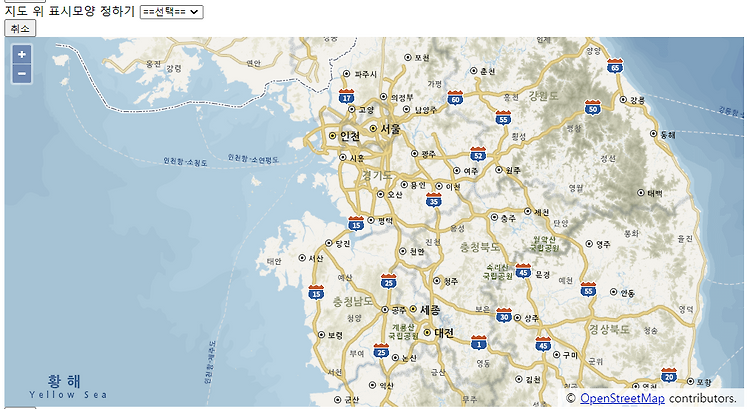750x409 pixels.
Task: Click the route 65 highway shield
Action: [x=615, y=66]
